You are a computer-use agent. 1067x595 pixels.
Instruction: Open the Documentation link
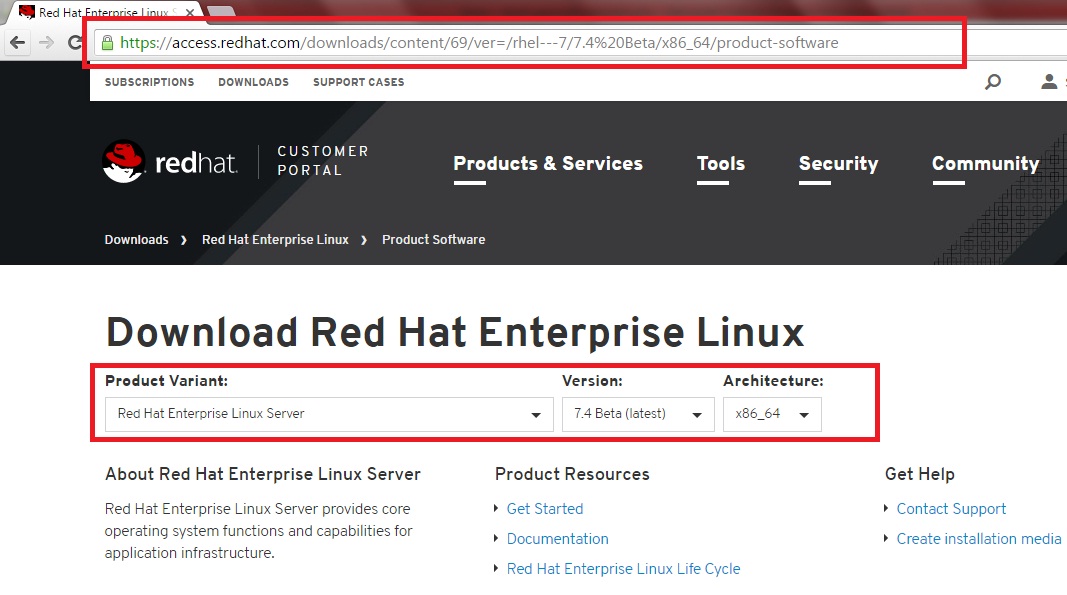click(557, 538)
